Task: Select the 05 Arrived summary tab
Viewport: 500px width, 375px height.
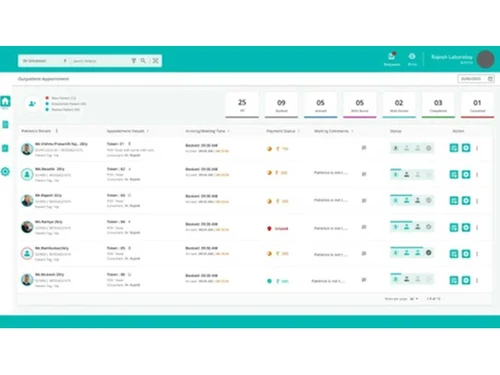Action: point(320,105)
